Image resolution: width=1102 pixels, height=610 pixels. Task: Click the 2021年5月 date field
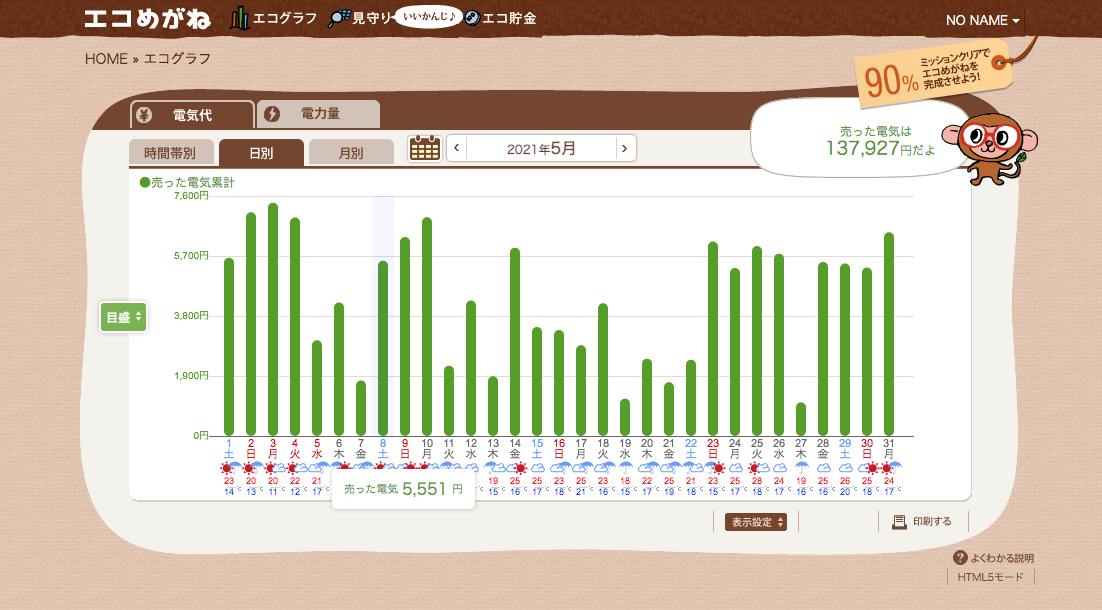541,148
